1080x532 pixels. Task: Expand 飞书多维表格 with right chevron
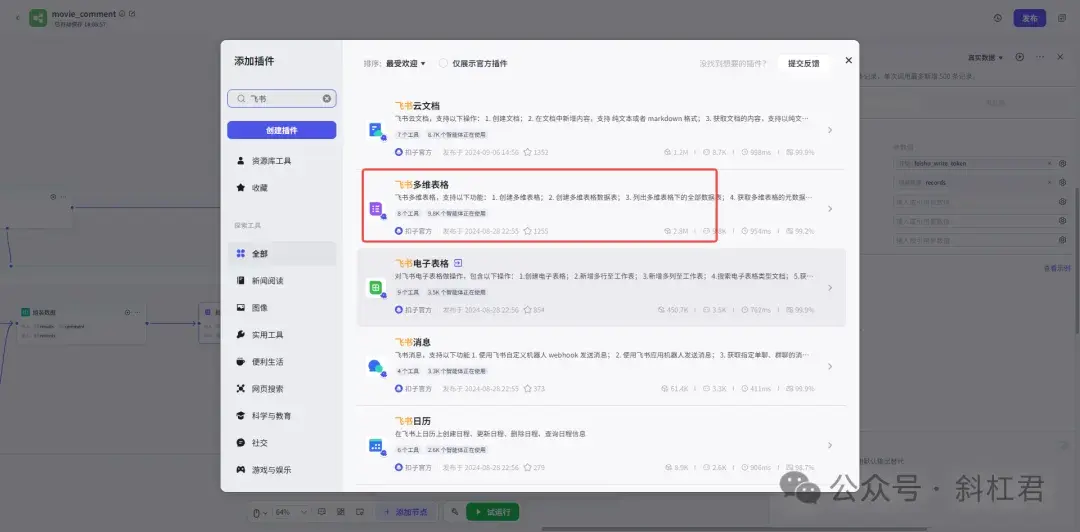[x=830, y=209]
